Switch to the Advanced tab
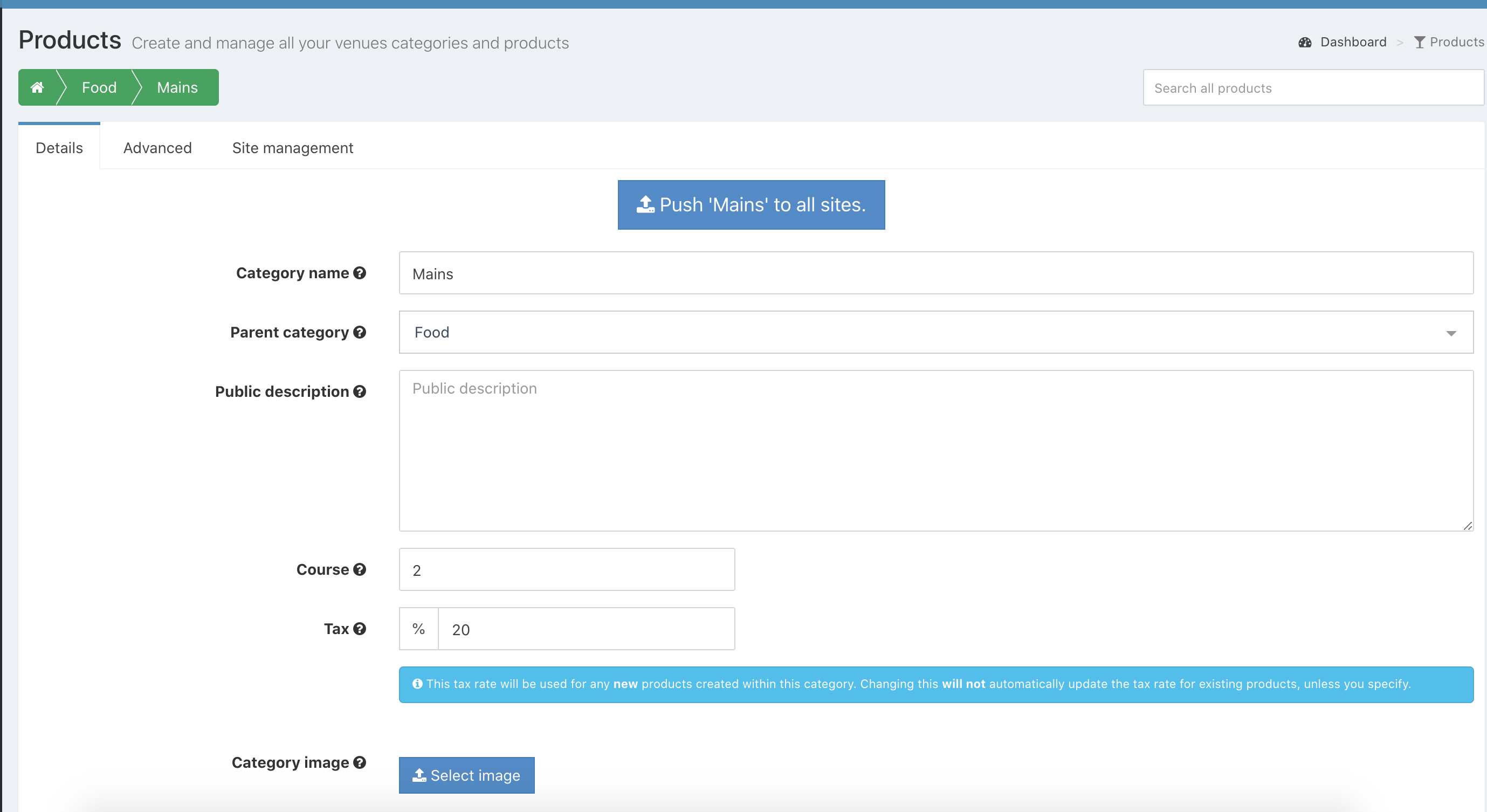This screenshot has width=1487, height=812. 157,148
